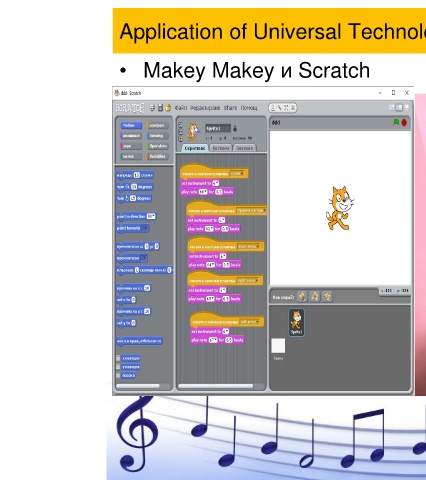Screen dimensions: 426x480
Task: Toggle the direction reporter checkbox
Action: coord(118,375)
